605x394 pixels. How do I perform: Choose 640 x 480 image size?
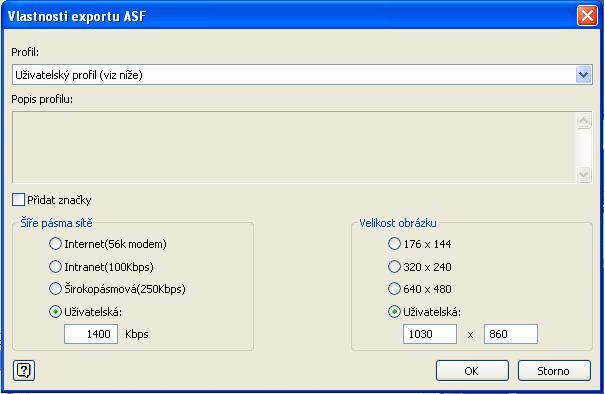[394, 289]
